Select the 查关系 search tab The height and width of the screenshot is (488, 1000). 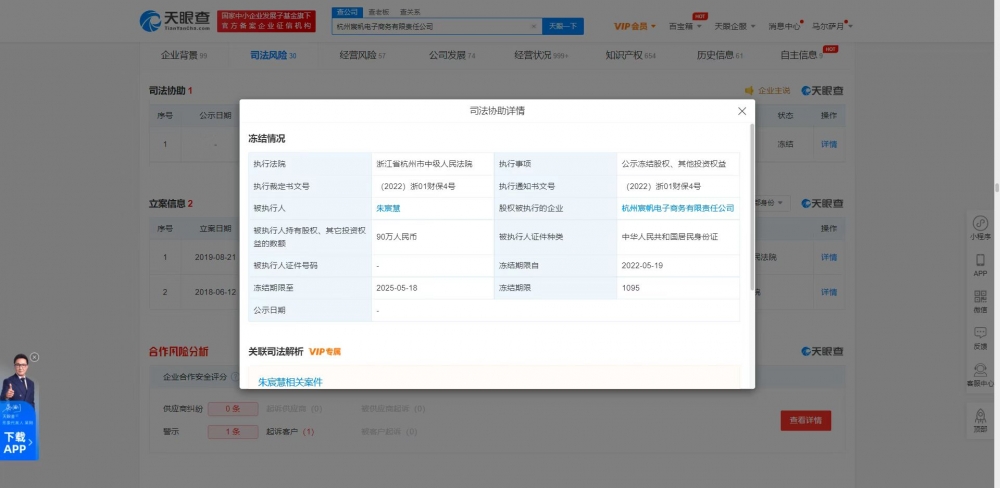(410, 12)
